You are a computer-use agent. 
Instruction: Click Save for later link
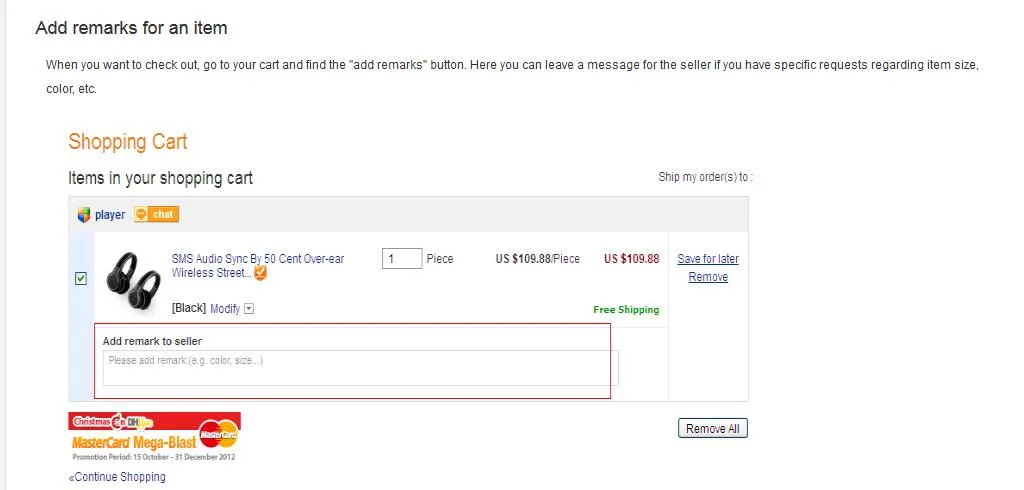708,259
